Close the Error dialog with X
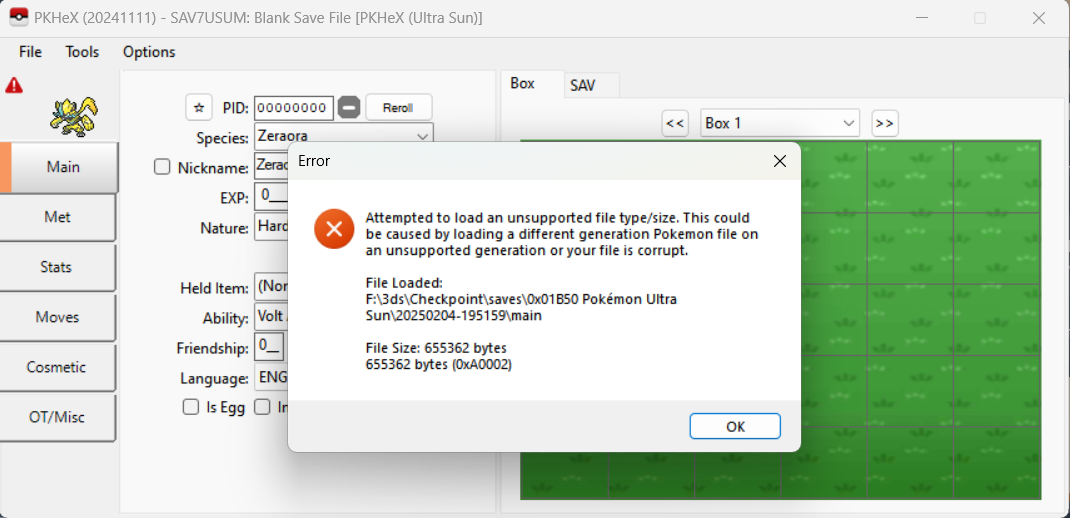1070x518 pixels. [779, 161]
